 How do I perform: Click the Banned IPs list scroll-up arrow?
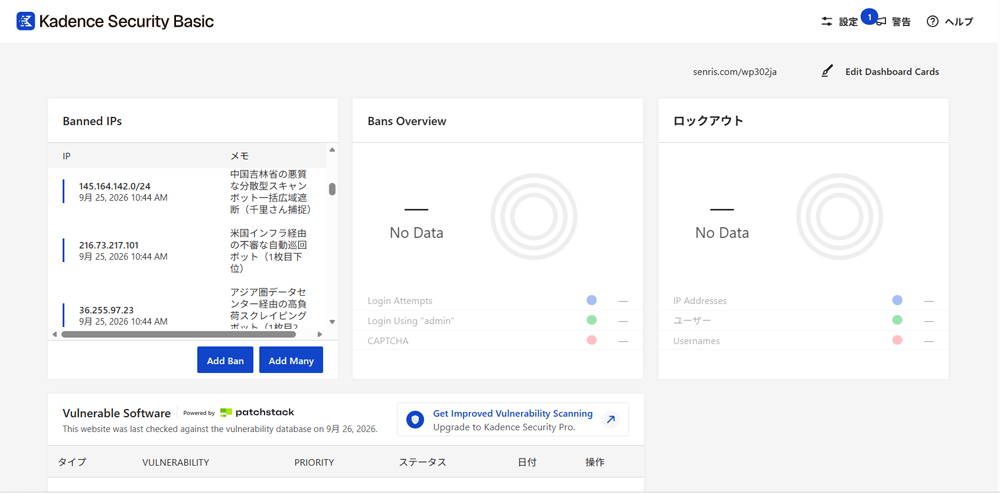[x=332, y=150]
